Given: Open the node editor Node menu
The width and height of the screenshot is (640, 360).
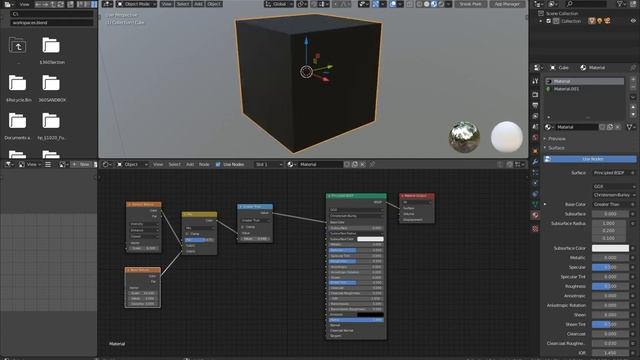Looking at the screenshot, I should point(204,164).
